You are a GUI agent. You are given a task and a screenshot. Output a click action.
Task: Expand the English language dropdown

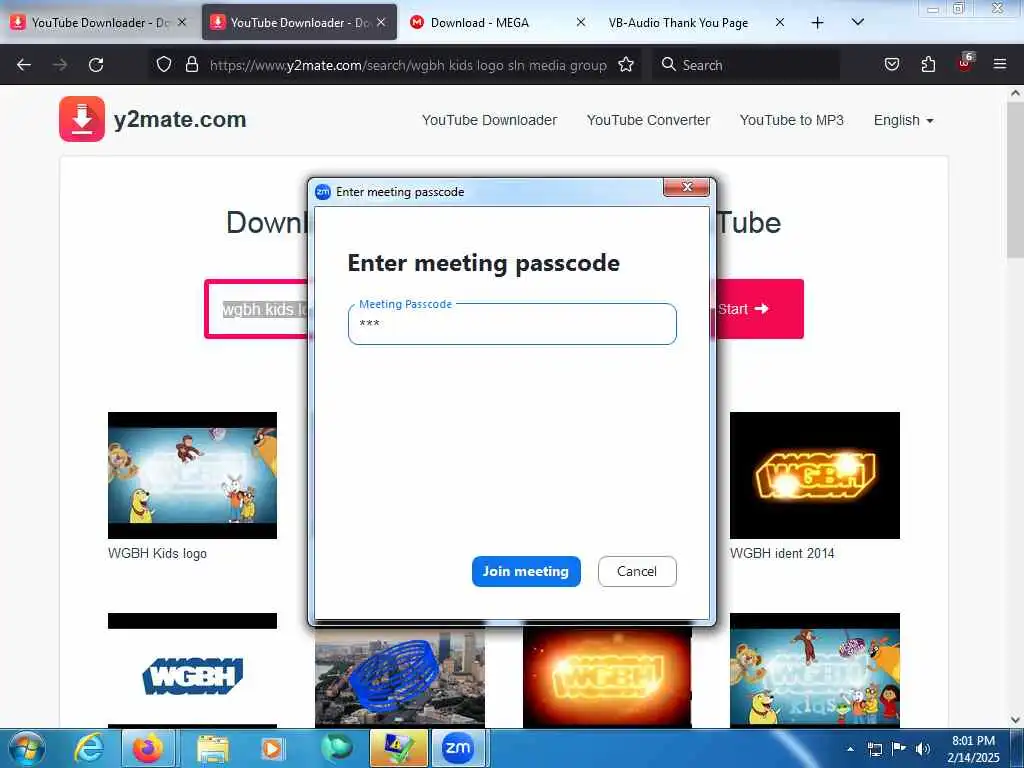click(903, 120)
